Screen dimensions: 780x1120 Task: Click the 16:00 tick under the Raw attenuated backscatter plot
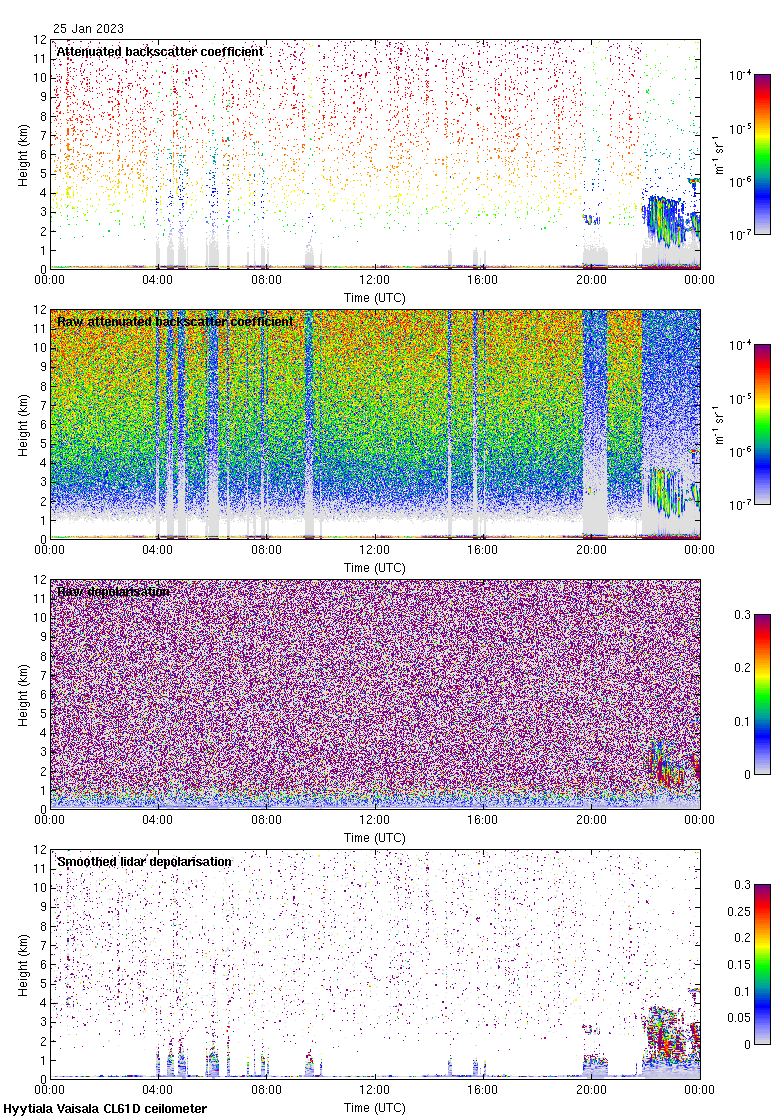(483, 550)
